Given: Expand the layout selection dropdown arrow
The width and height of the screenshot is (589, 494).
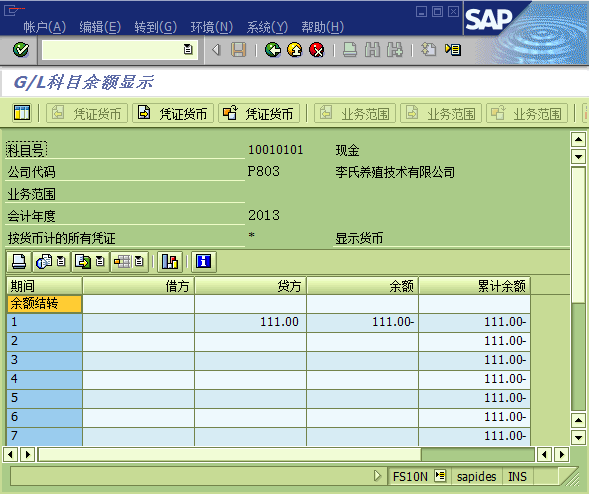Looking at the screenshot, I should pos(139,261).
